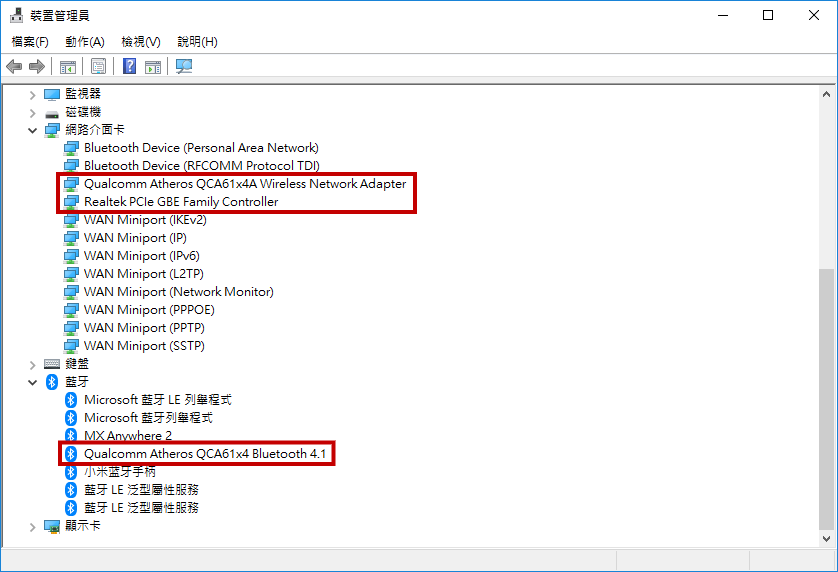Click the 網路介面卡 network adapter category icon
This screenshot has width=838, height=572.
coord(52,130)
